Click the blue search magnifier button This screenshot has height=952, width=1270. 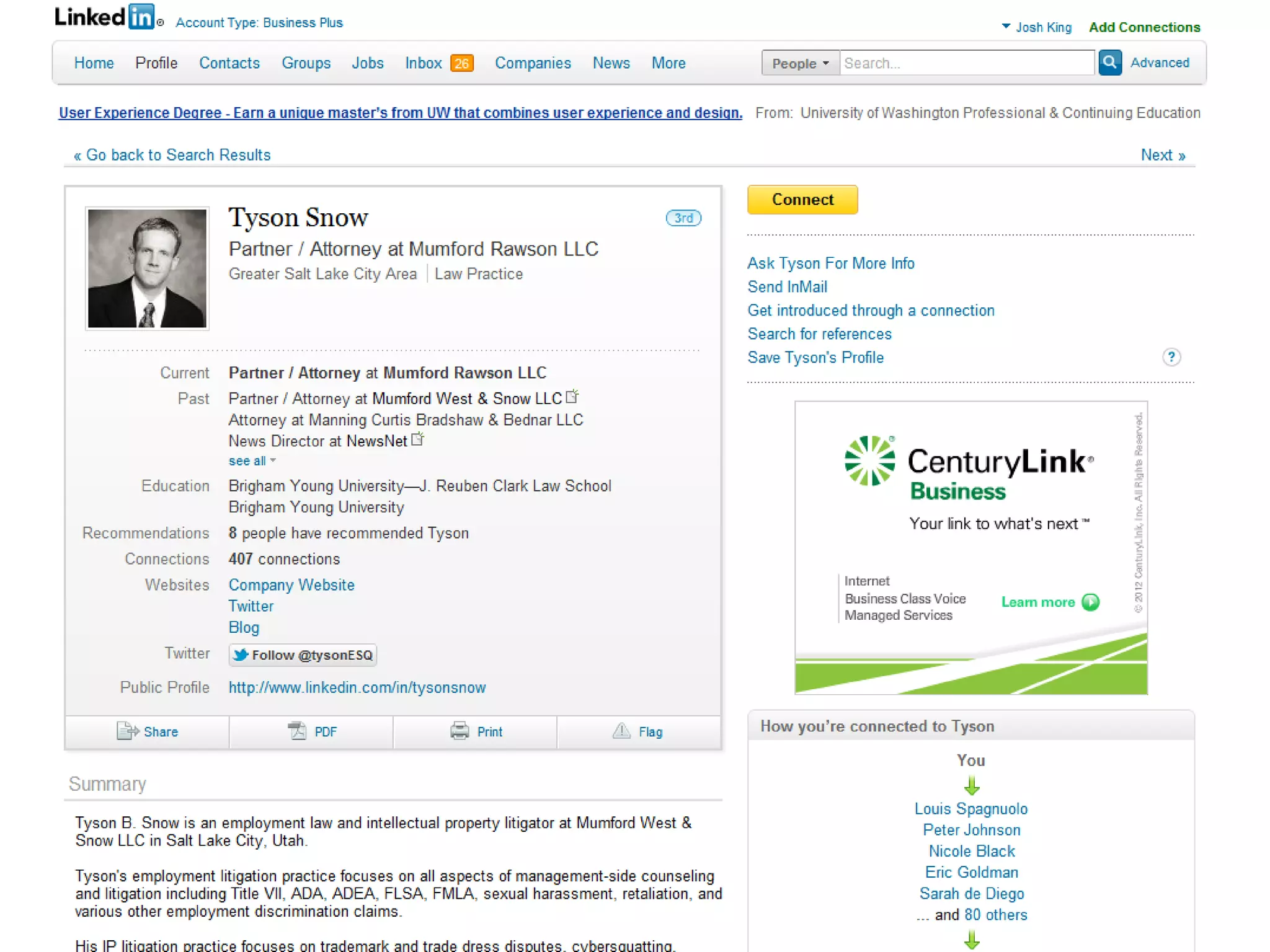tap(1109, 63)
